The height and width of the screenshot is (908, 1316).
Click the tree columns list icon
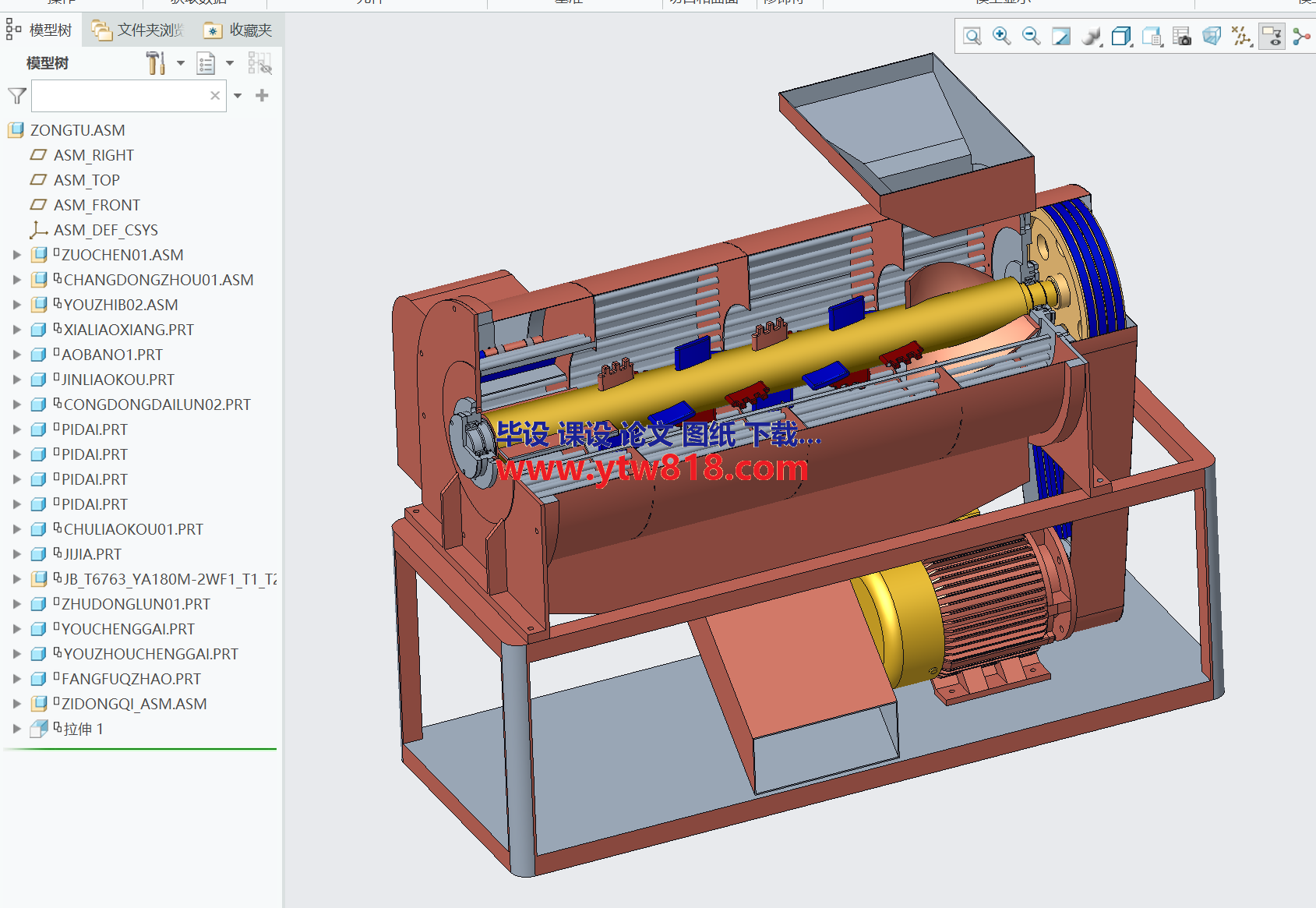coord(206,63)
